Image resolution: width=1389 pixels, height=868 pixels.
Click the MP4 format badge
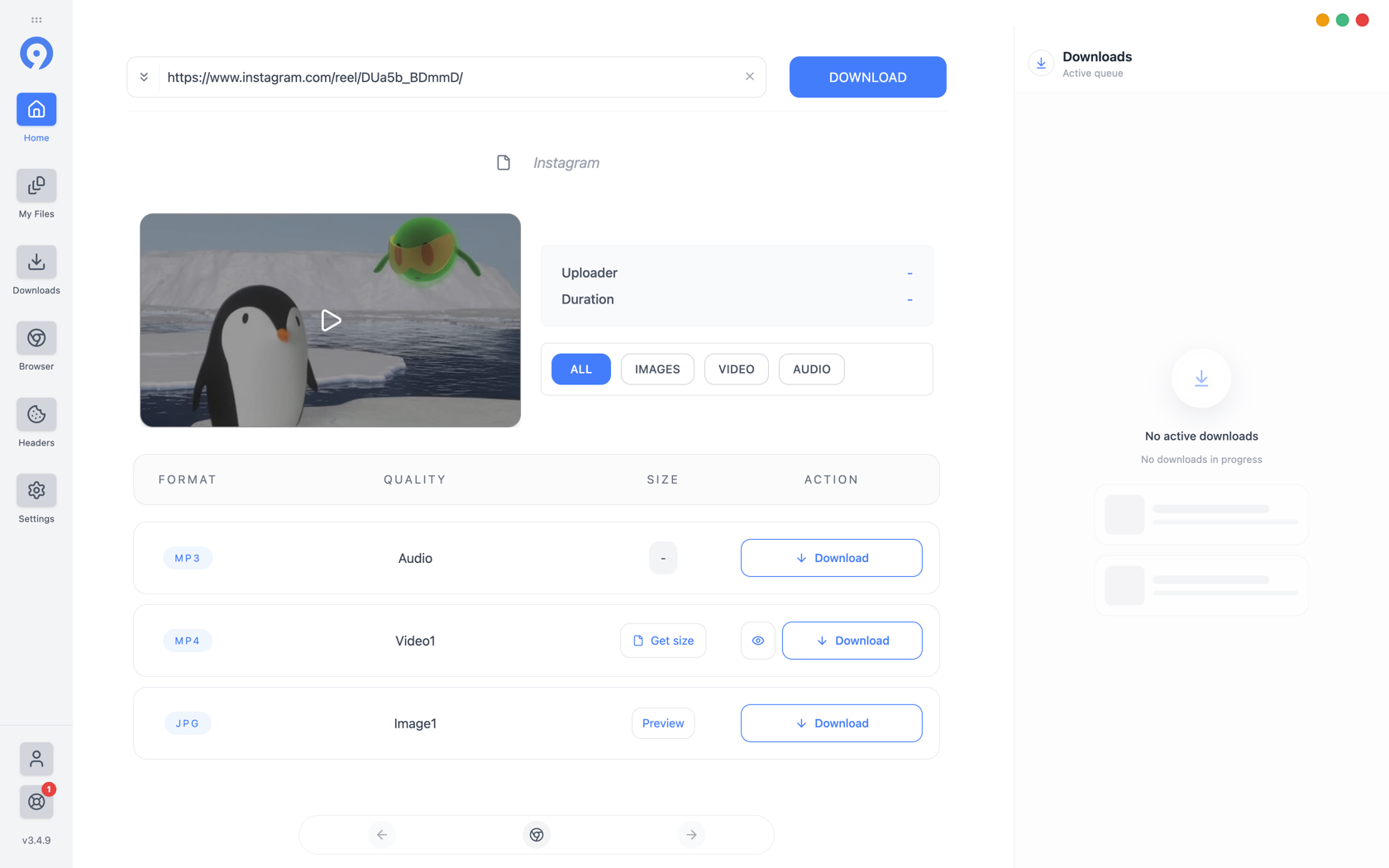(x=188, y=641)
